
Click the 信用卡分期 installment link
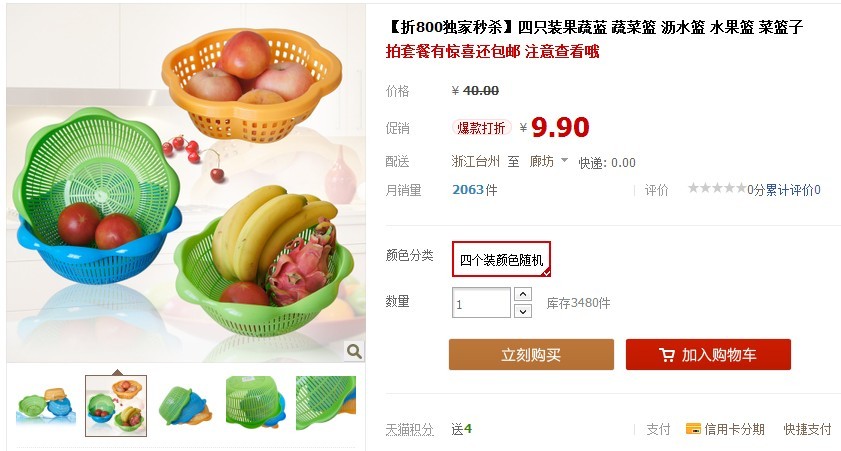[734, 429]
